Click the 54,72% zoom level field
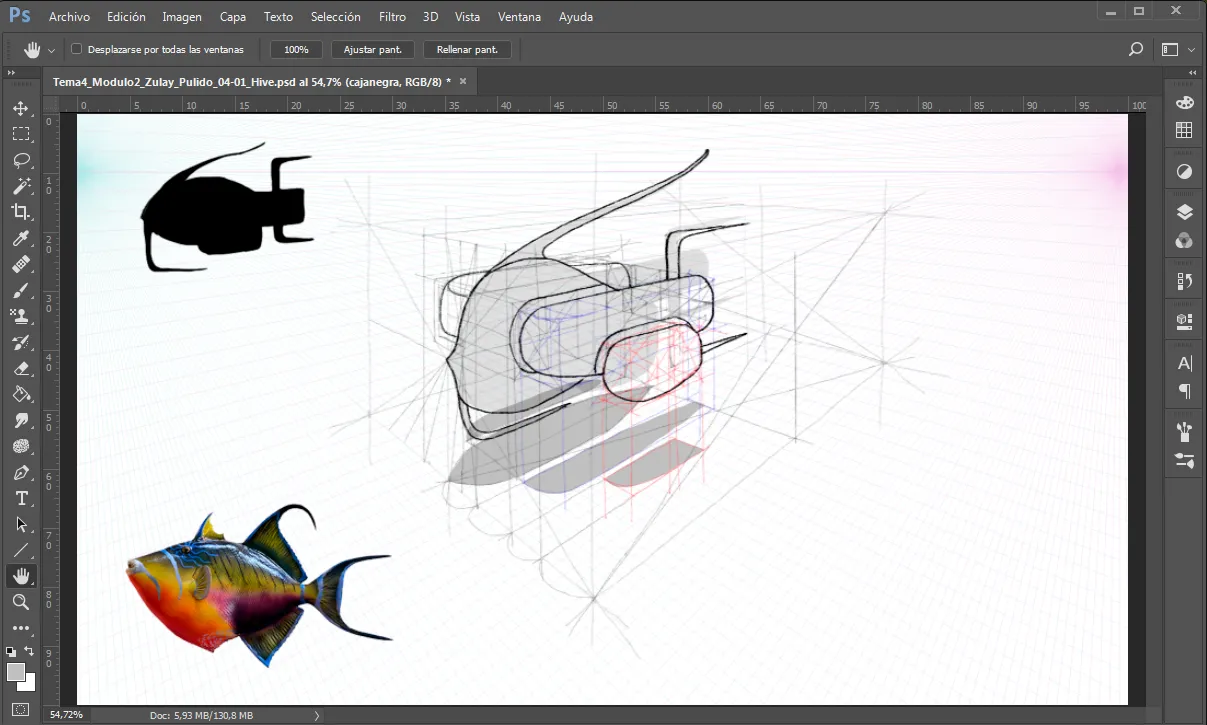Viewport: 1207px width, 725px height. (x=67, y=715)
